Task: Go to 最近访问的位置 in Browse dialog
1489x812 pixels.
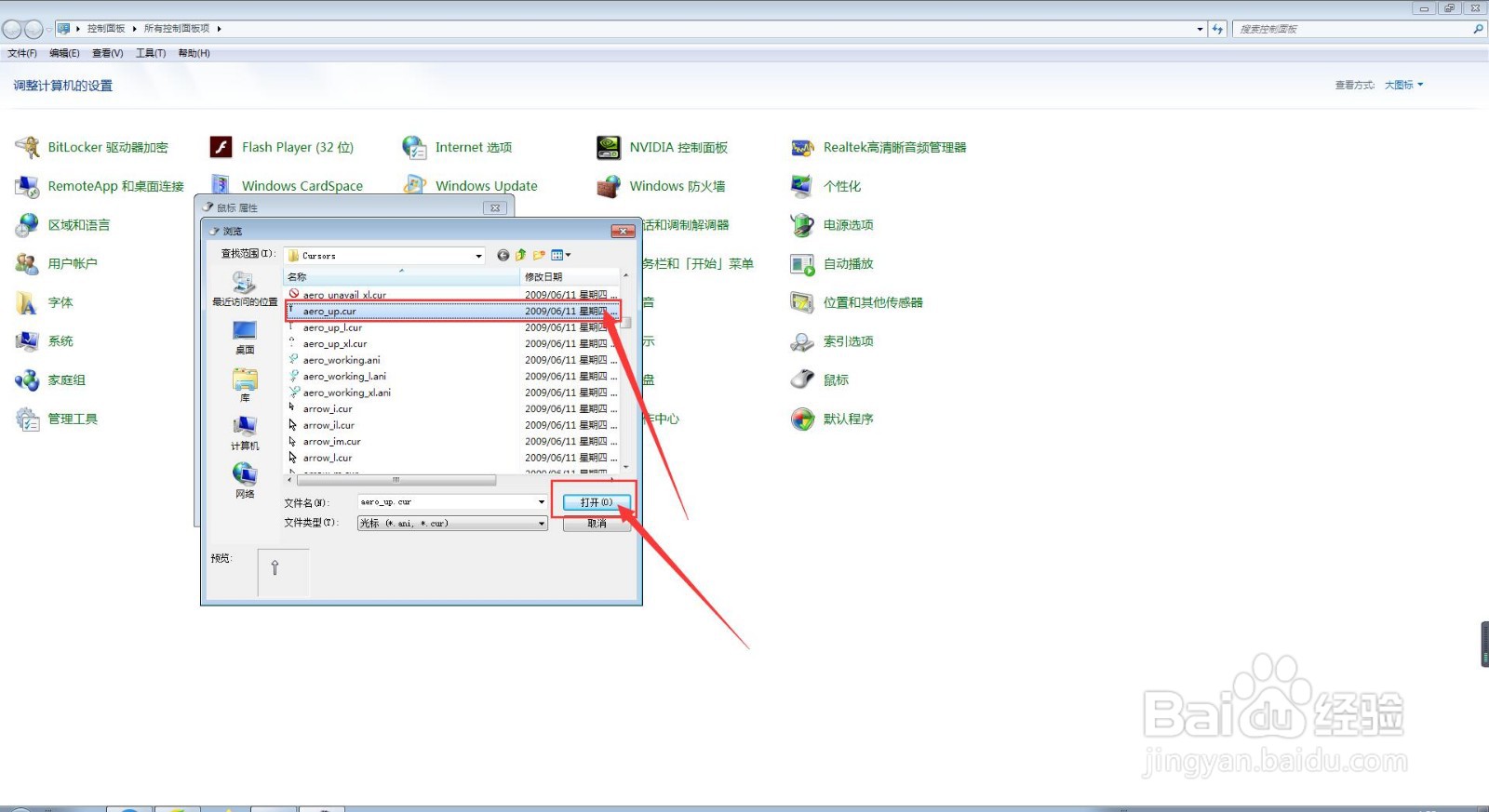Action: 245,289
